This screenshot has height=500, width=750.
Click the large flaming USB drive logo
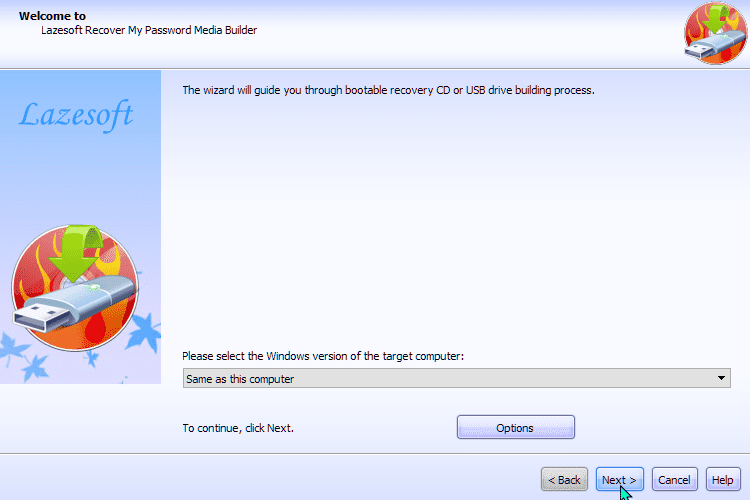pos(75,288)
